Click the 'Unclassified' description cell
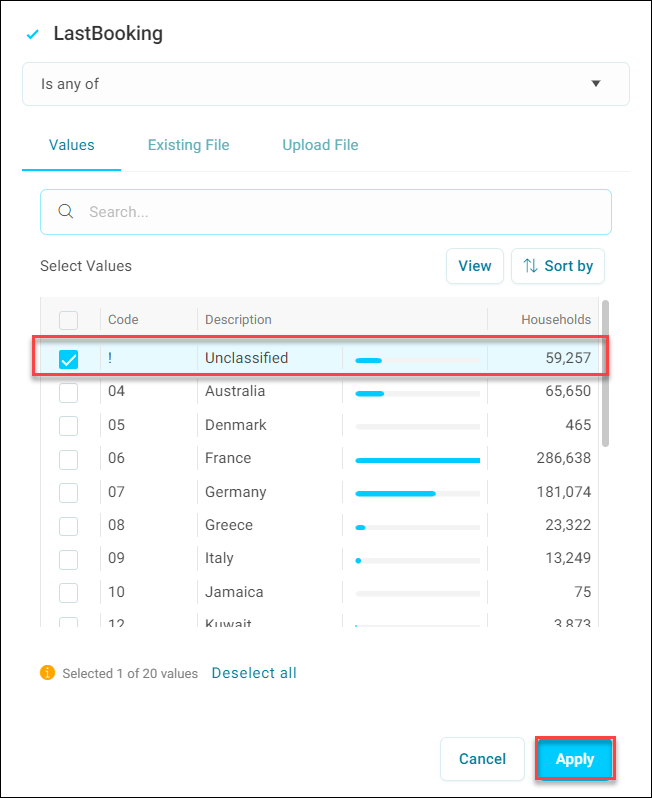 click(x=246, y=358)
